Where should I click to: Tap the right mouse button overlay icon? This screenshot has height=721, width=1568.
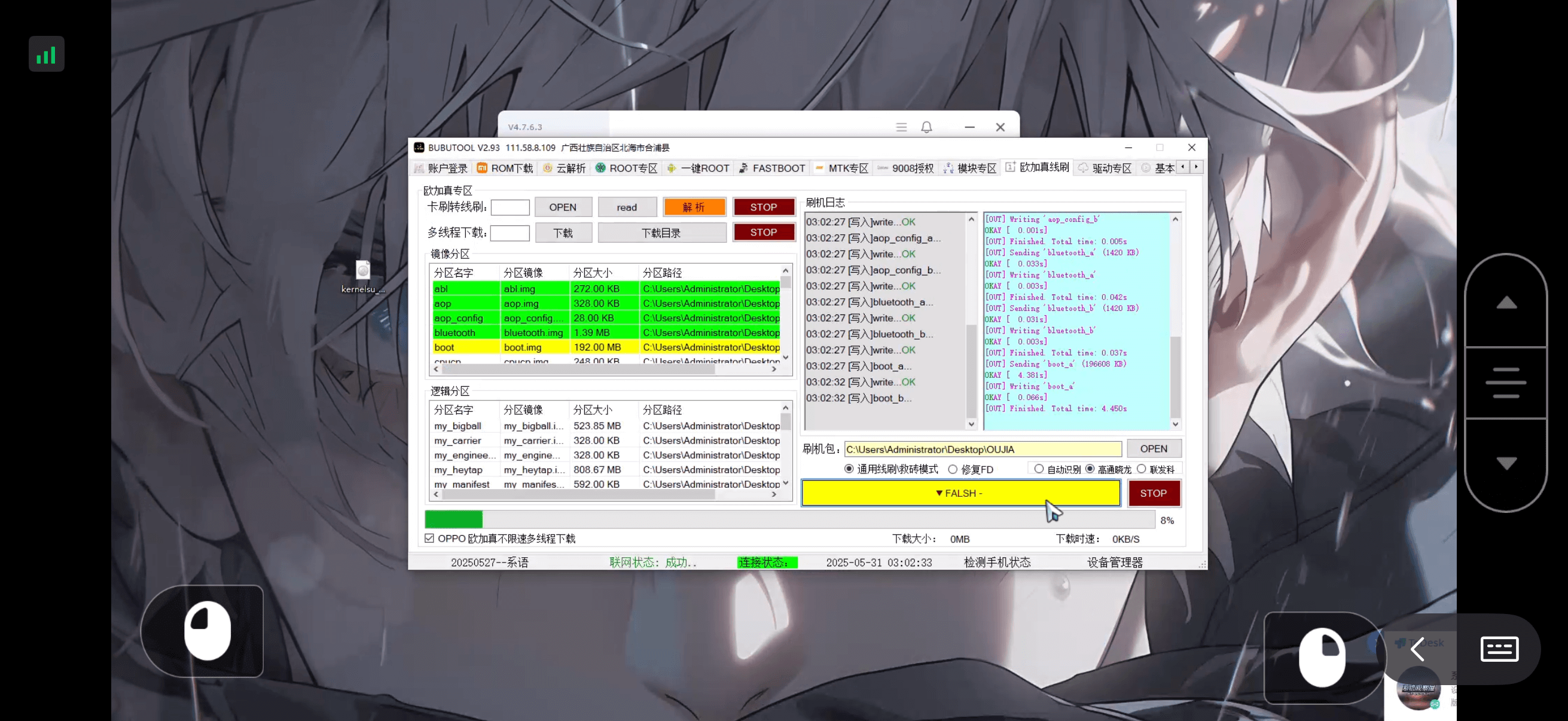click(x=1322, y=657)
